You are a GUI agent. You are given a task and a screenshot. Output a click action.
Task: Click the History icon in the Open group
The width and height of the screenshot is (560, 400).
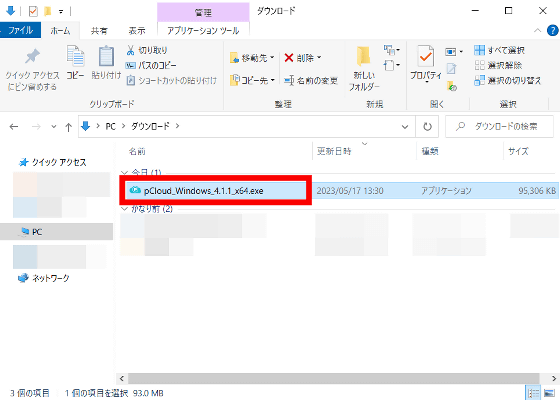click(451, 86)
